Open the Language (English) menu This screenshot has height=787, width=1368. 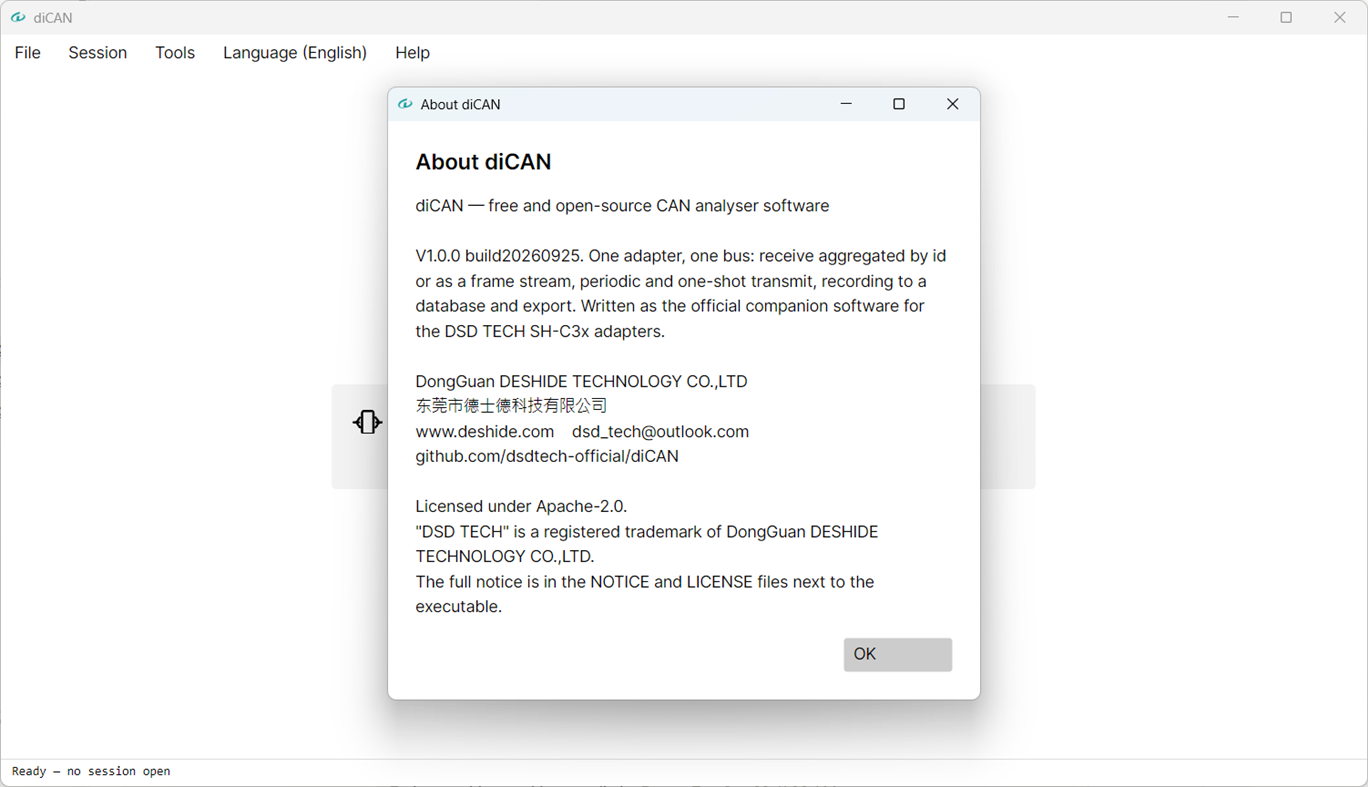pyautogui.click(x=295, y=53)
